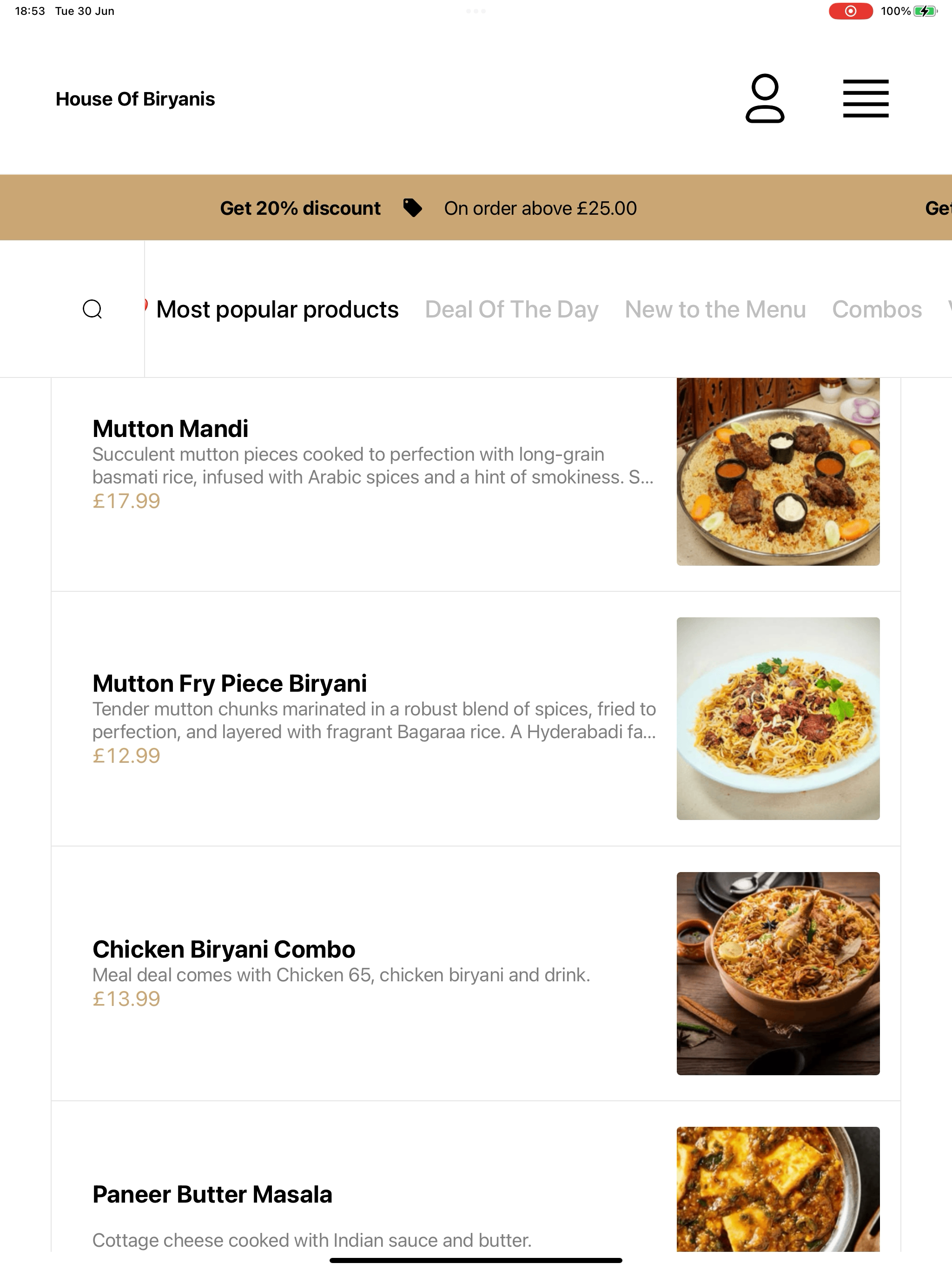The image size is (952, 1270).
Task: Open the Mutton Mandi product
Action: tap(171, 428)
